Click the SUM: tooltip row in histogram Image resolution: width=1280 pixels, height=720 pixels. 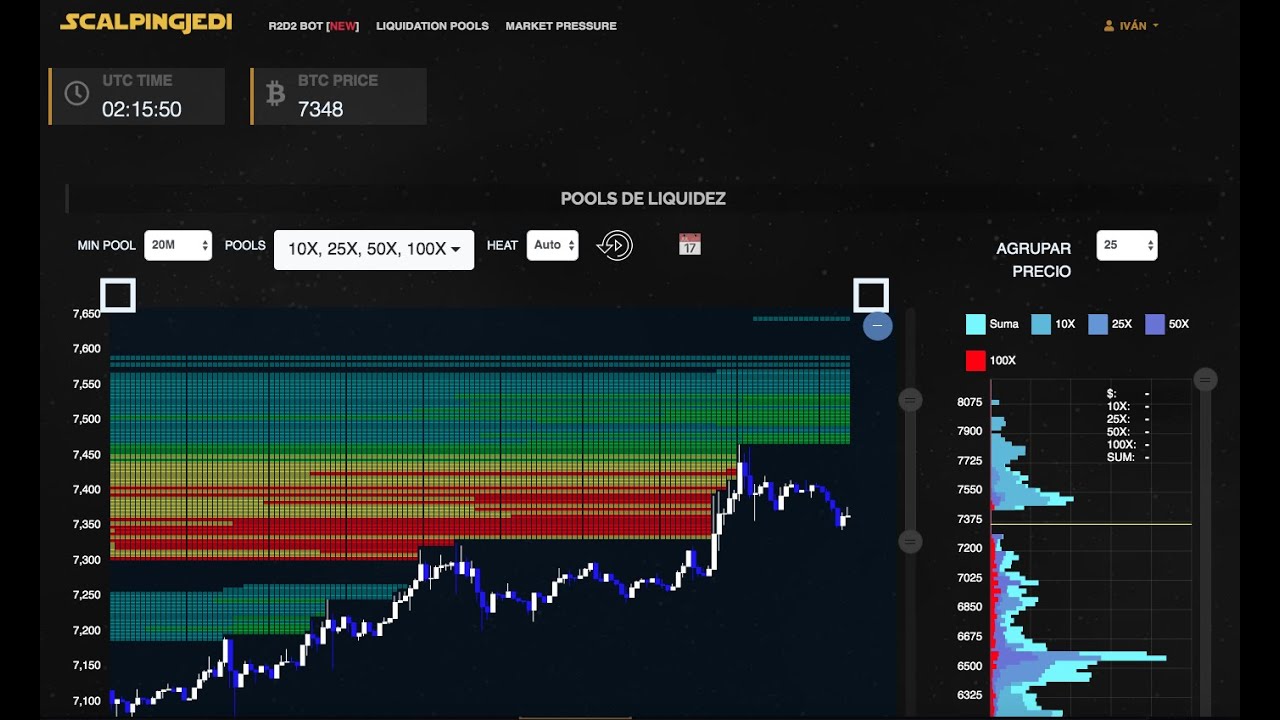coord(1128,457)
